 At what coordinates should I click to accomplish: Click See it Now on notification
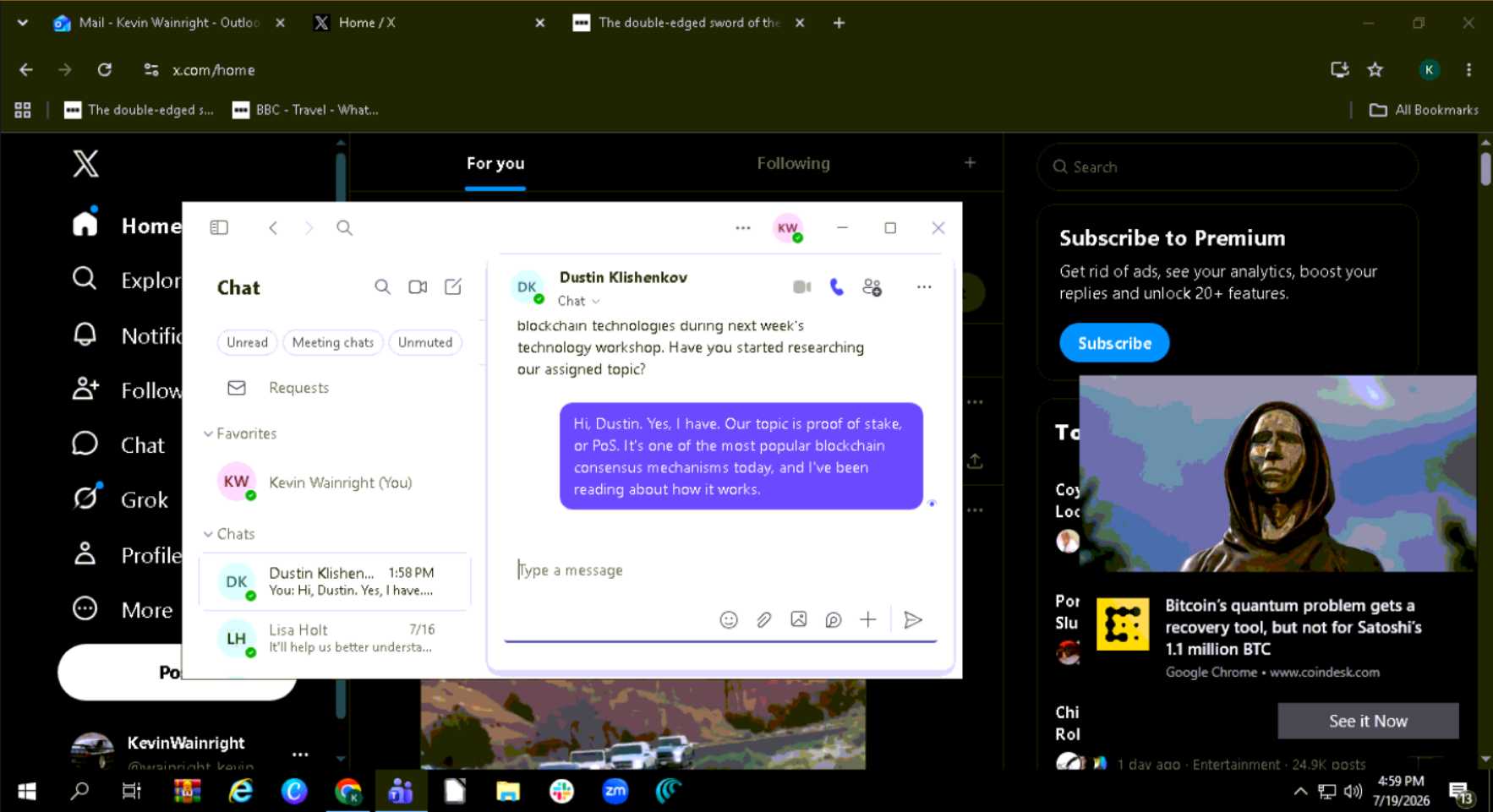[x=1368, y=721]
